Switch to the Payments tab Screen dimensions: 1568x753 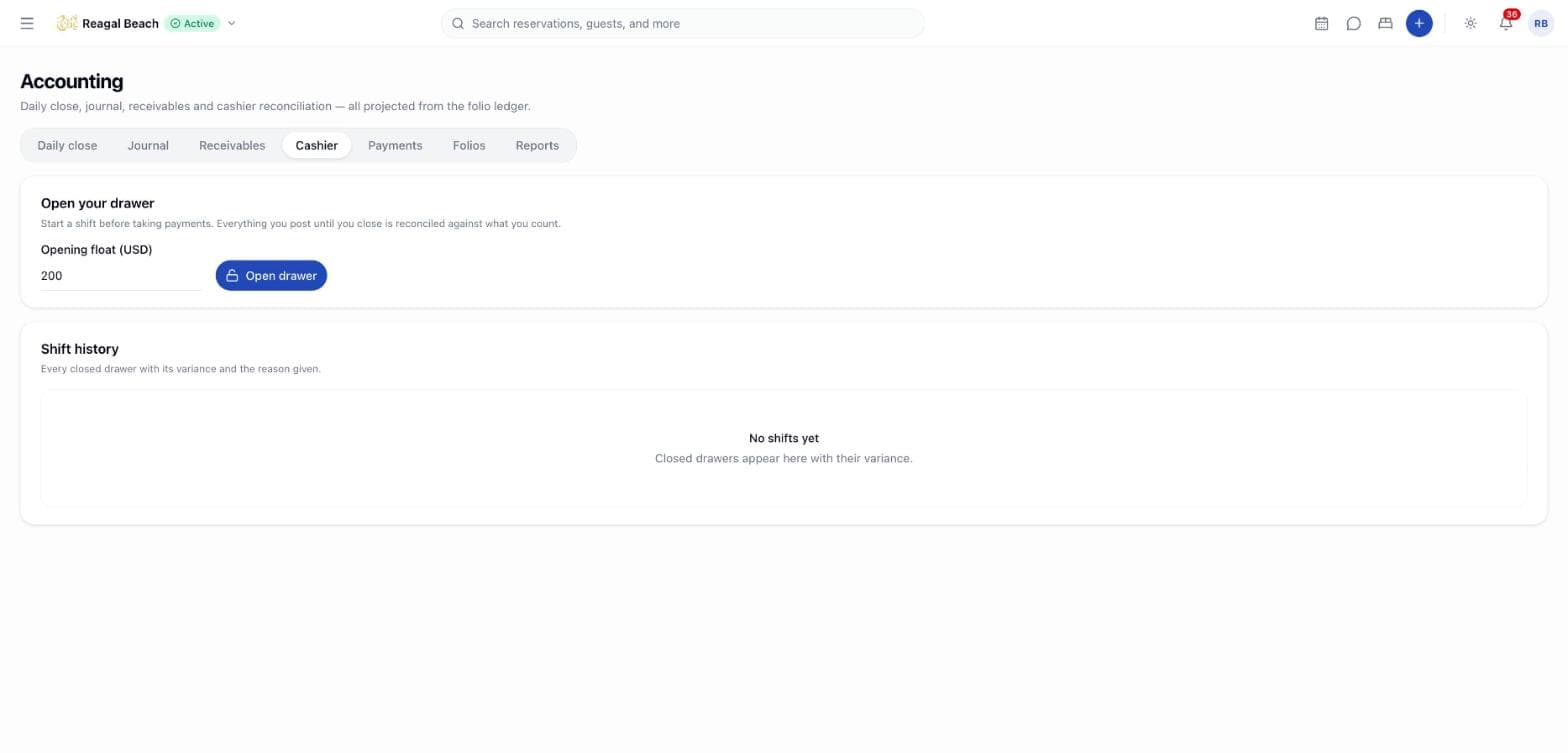tap(395, 145)
